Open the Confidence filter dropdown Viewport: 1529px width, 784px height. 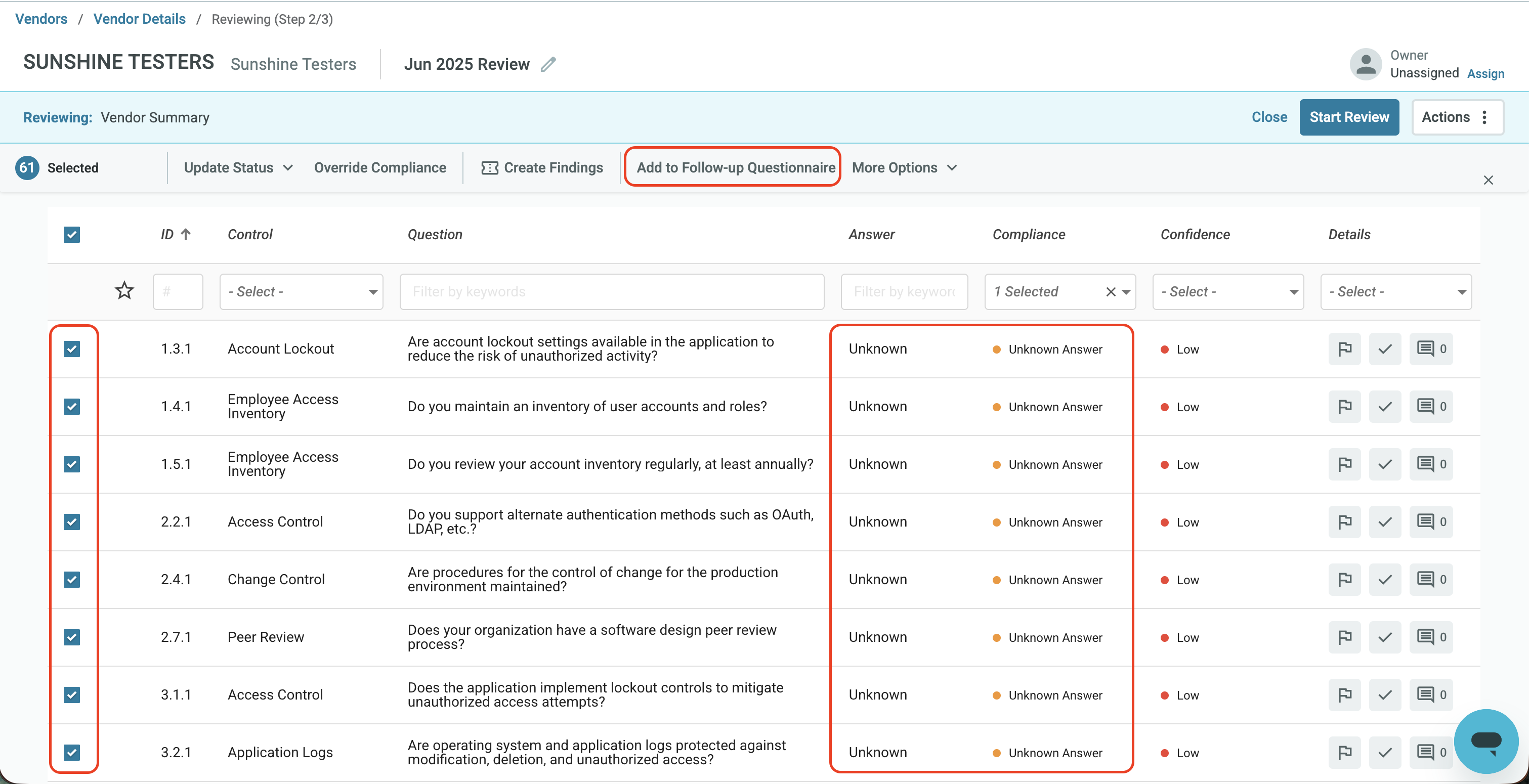click(1227, 291)
